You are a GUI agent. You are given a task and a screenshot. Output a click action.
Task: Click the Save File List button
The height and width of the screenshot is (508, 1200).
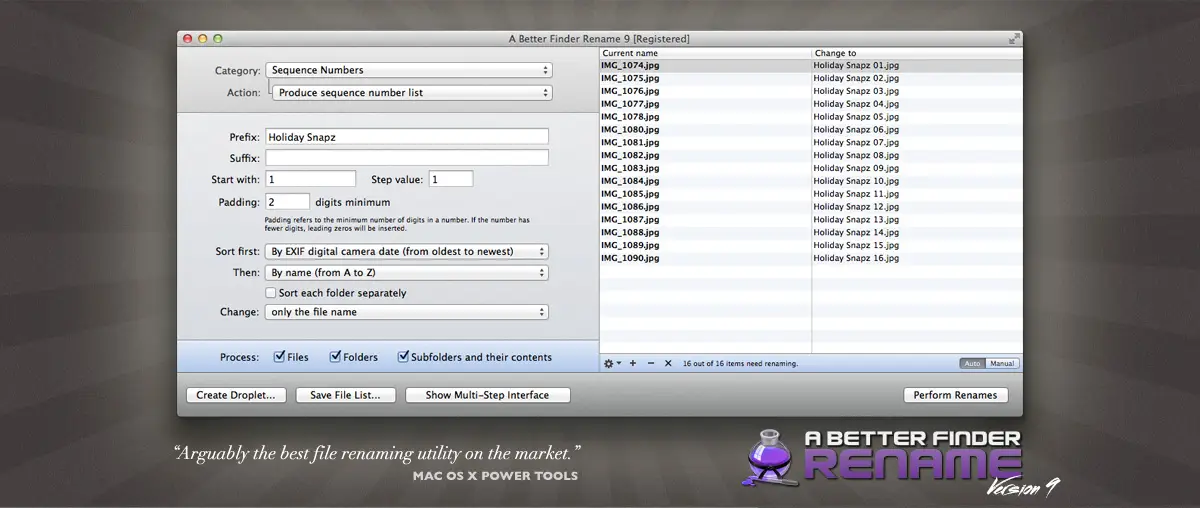(x=345, y=395)
